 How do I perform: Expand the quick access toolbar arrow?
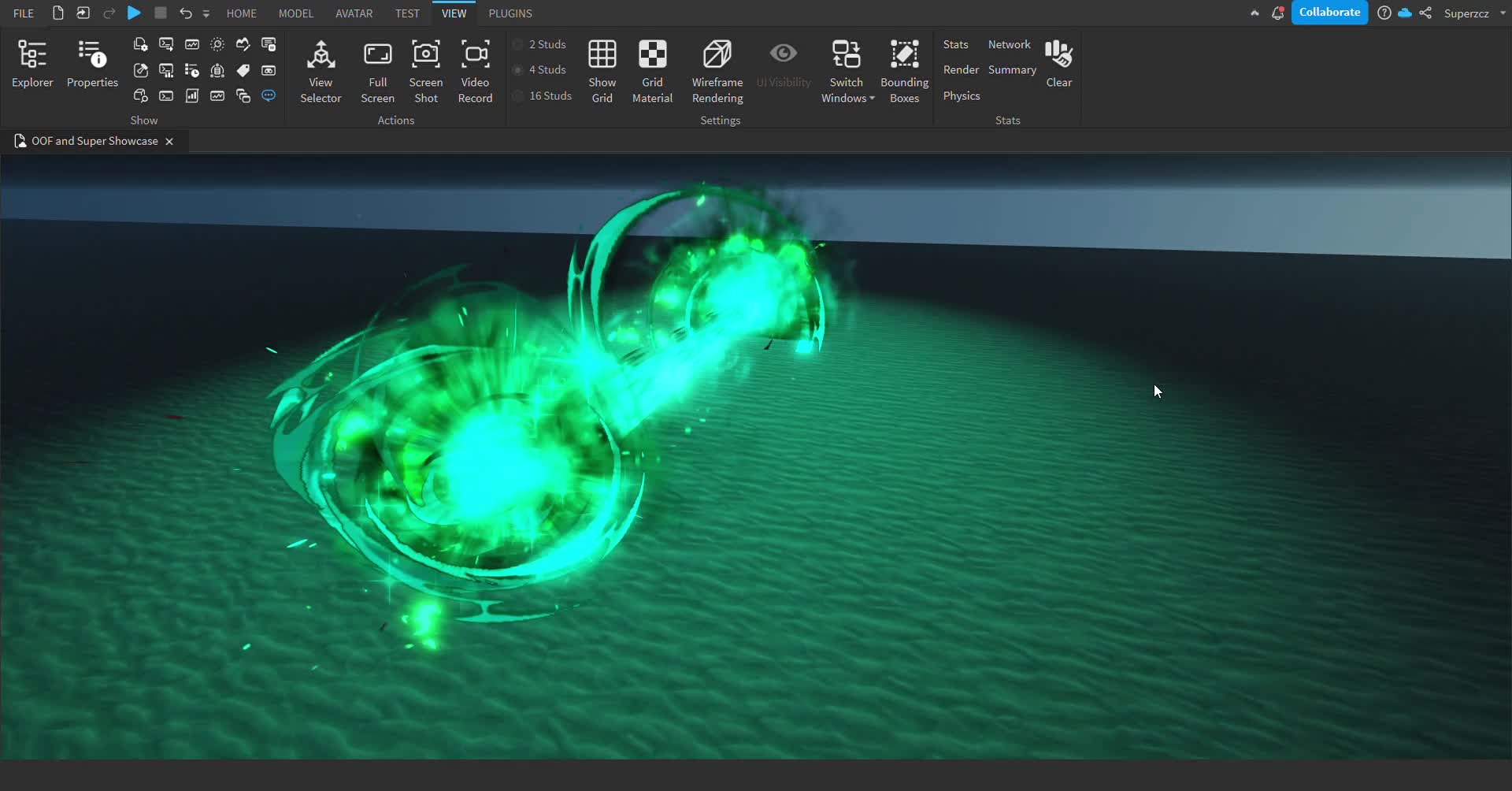[206, 14]
